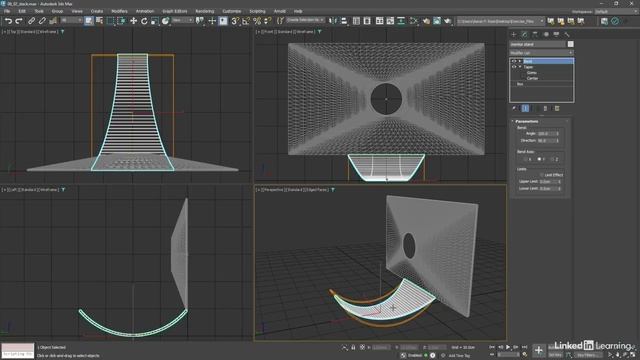This screenshot has width=640, height=360.
Task: Select the Select and Link tool
Action: [31, 21]
